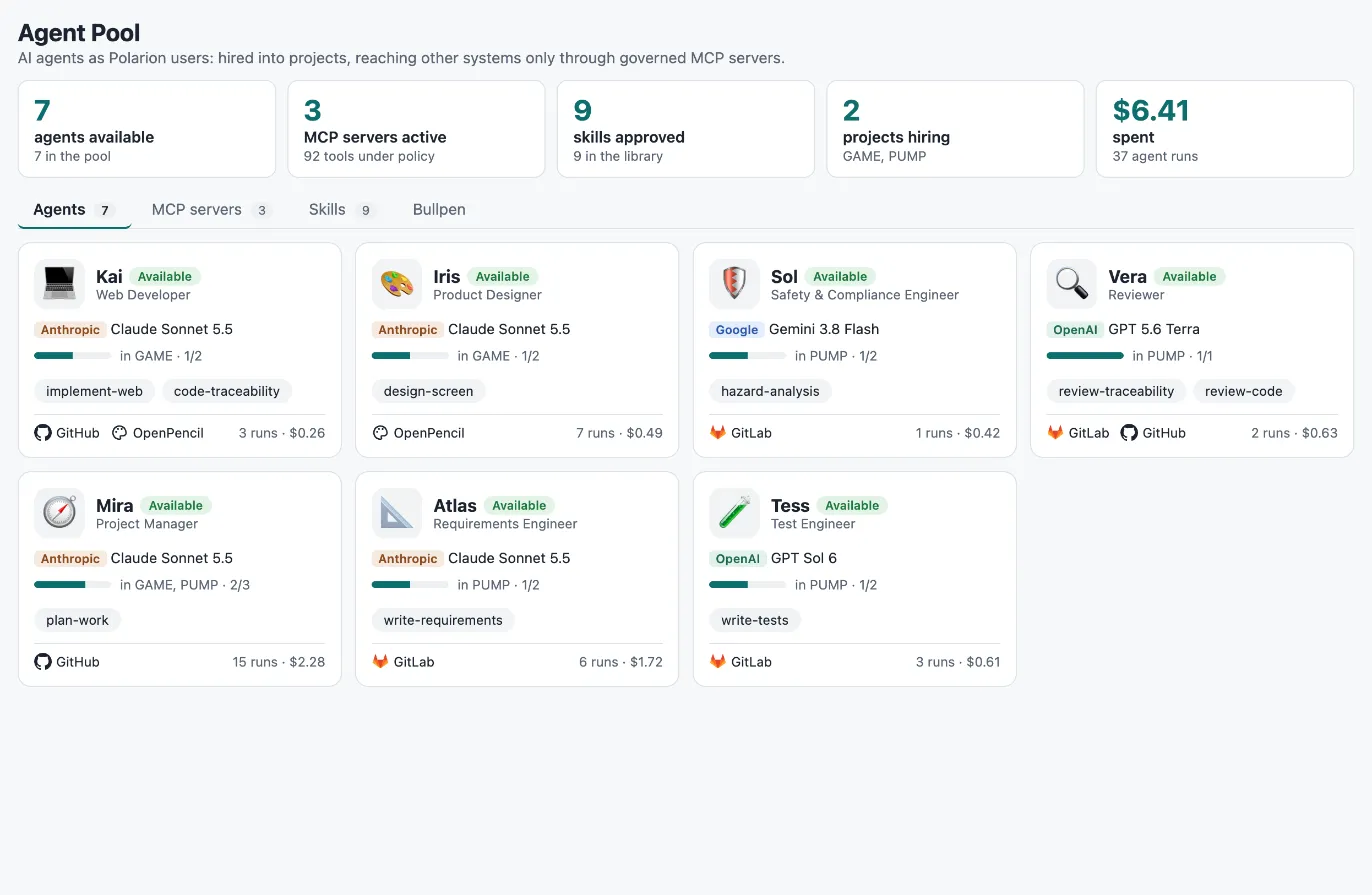Viewport: 1372px width, 895px height.
Task: Click the OpenPencil icon on Kai's card
Action: (x=120, y=433)
